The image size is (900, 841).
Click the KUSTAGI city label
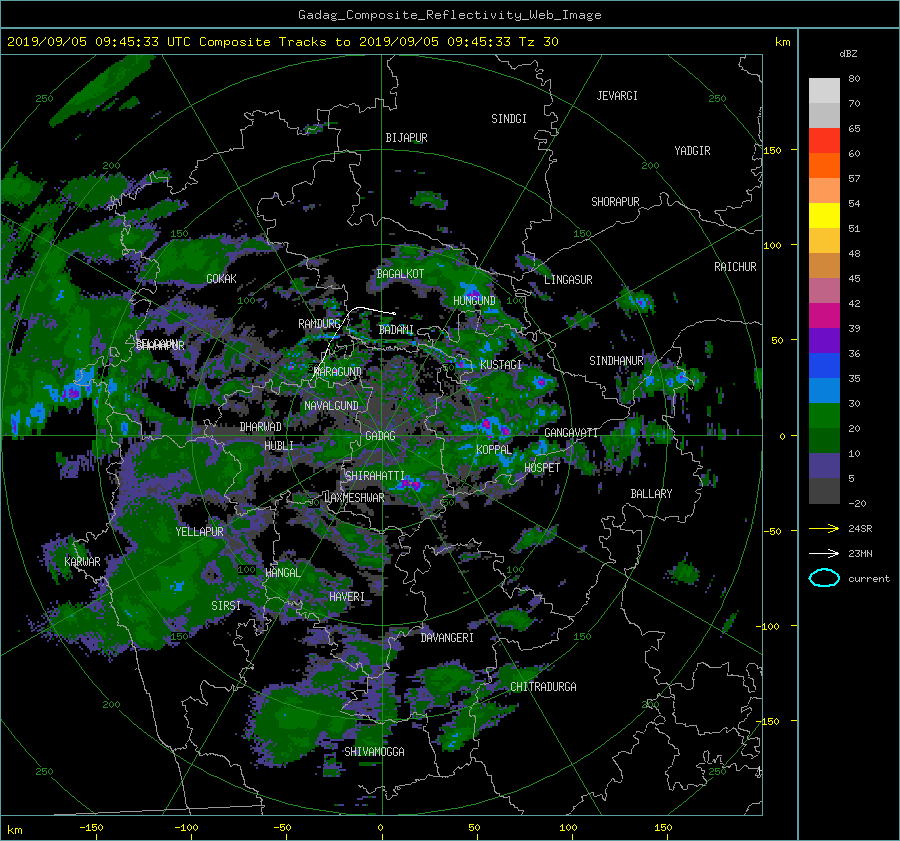(501, 365)
